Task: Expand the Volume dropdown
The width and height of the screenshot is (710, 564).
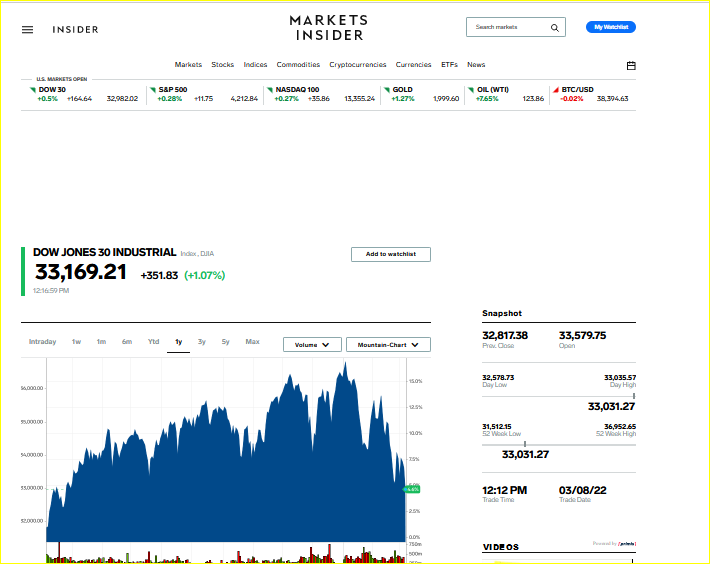Action: click(x=312, y=345)
